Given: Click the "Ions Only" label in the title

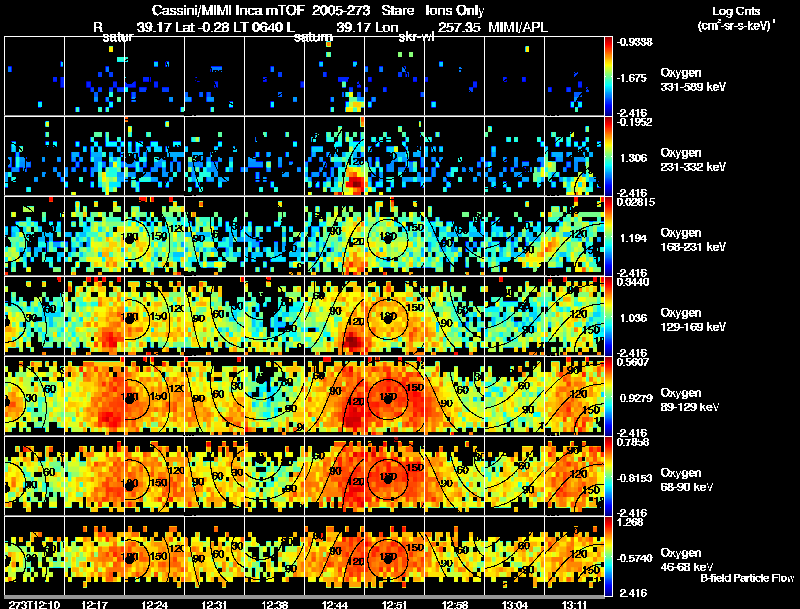Looking at the screenshot, I should [x=455, y=11].
